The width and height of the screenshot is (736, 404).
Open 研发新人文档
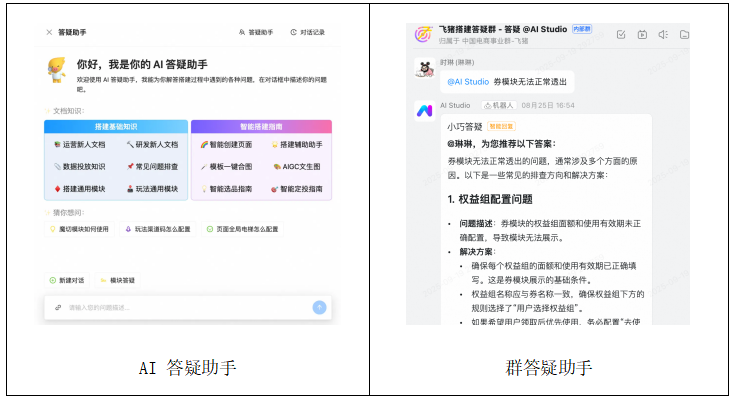click(x=152, y=145)
